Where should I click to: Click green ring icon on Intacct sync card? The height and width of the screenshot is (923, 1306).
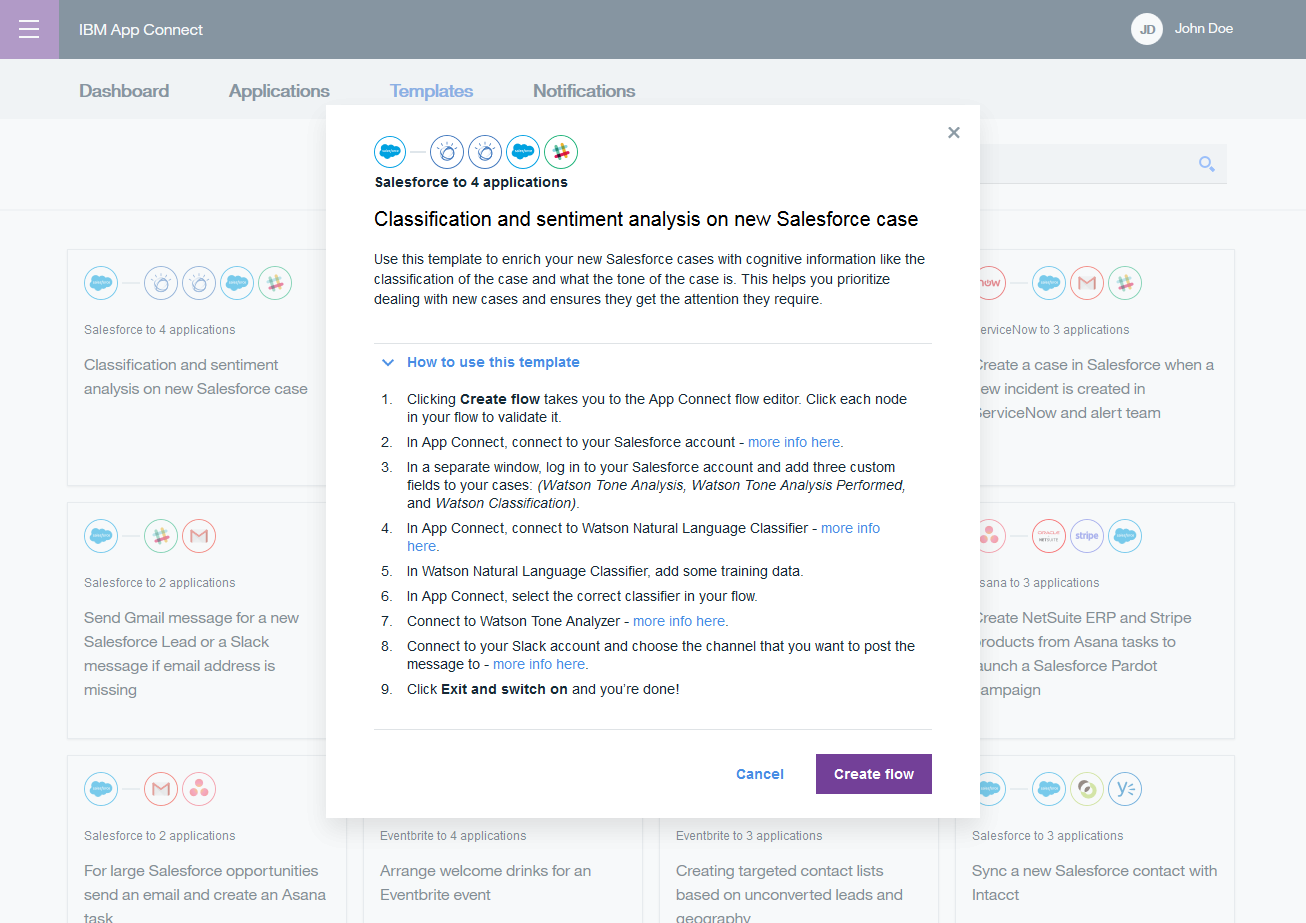tap(1087, 789)
